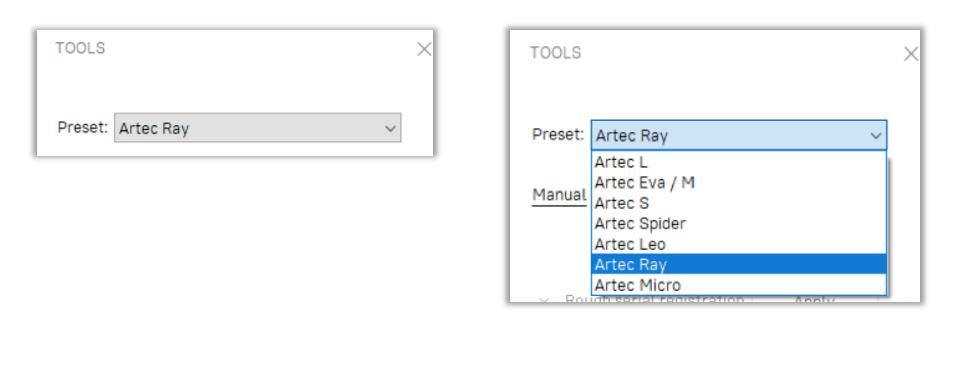Select Artec L preset
Screen dimensions: 967x374
point(739,162)
